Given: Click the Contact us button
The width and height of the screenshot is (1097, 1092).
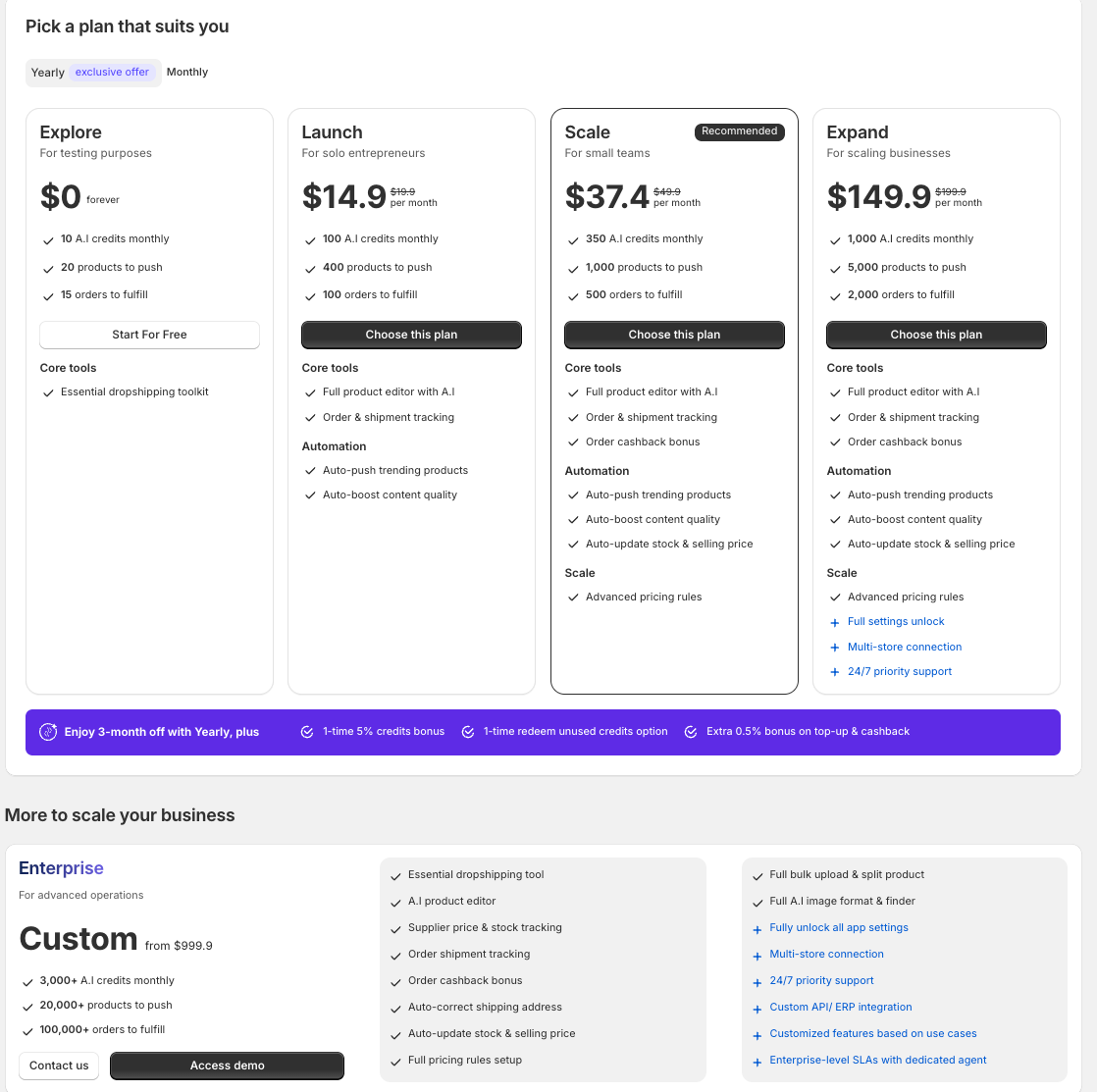Looking at the screenshot, I should 59,1066.
